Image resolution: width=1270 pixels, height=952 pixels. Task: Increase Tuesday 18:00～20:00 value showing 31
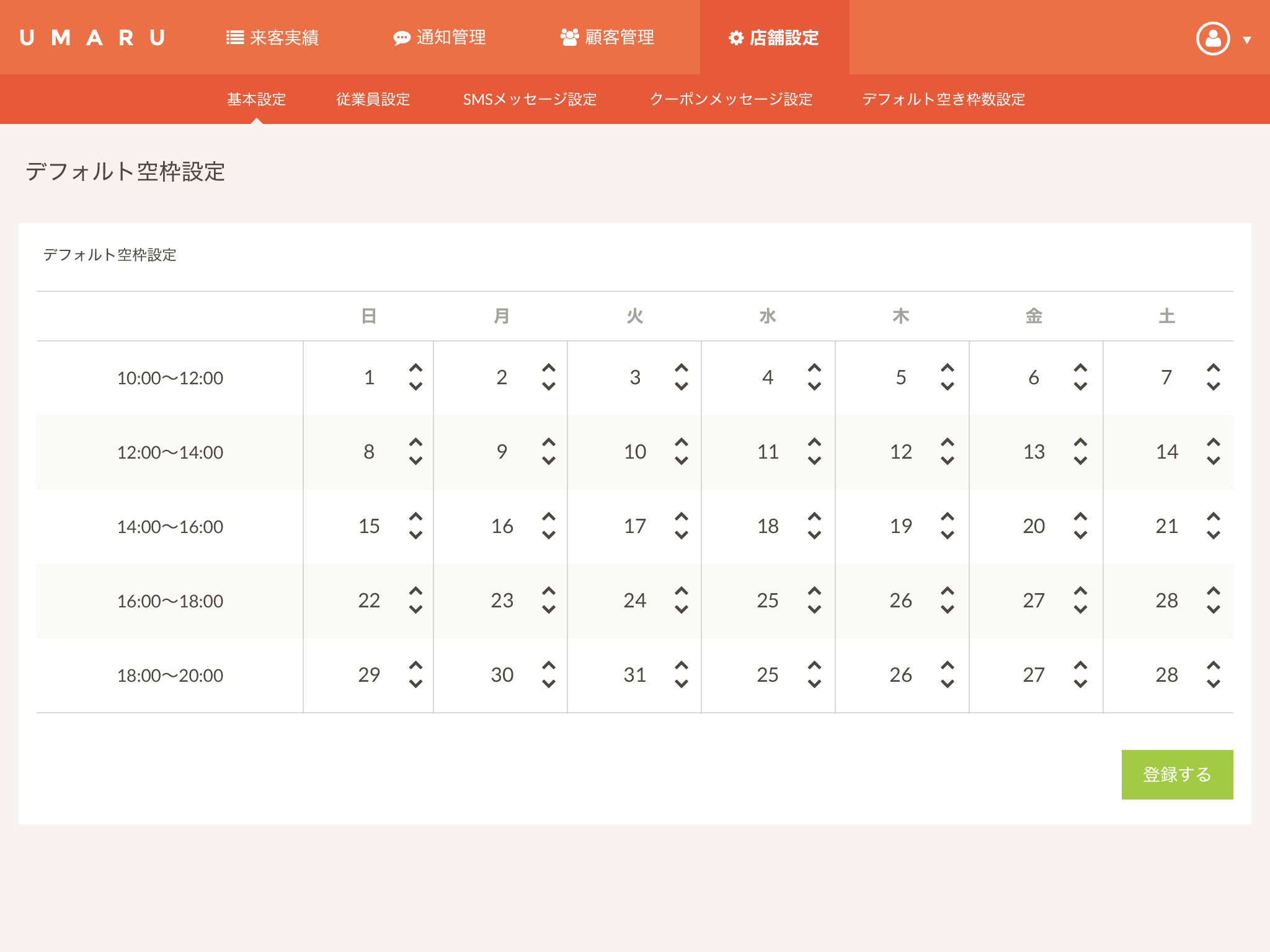coord(682,666)
